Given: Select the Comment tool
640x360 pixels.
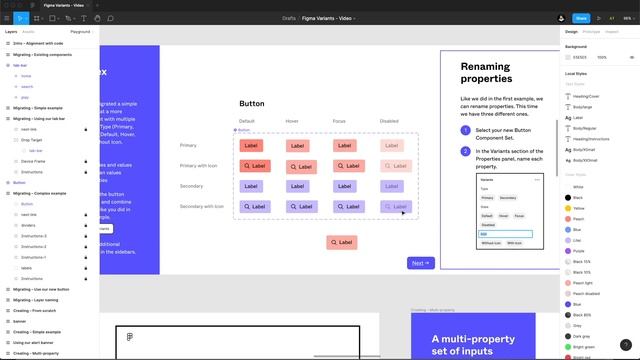Looking at the screenshot, I should (111, 18).
